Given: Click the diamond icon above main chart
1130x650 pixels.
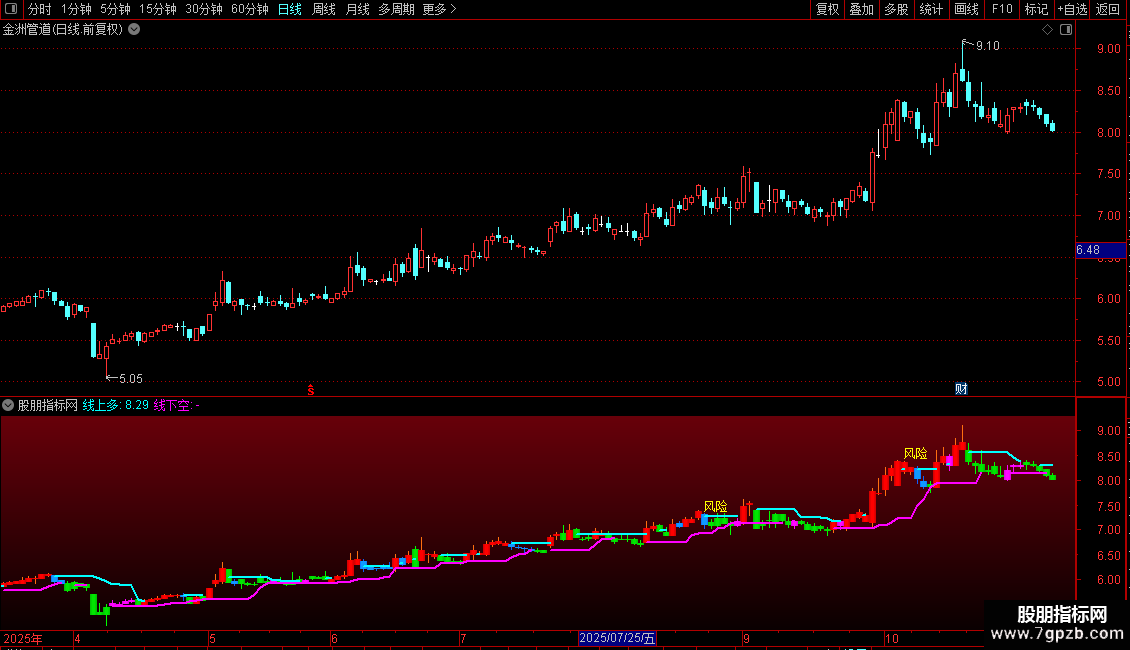Looking at the screenshot, I should [1047, 30].
